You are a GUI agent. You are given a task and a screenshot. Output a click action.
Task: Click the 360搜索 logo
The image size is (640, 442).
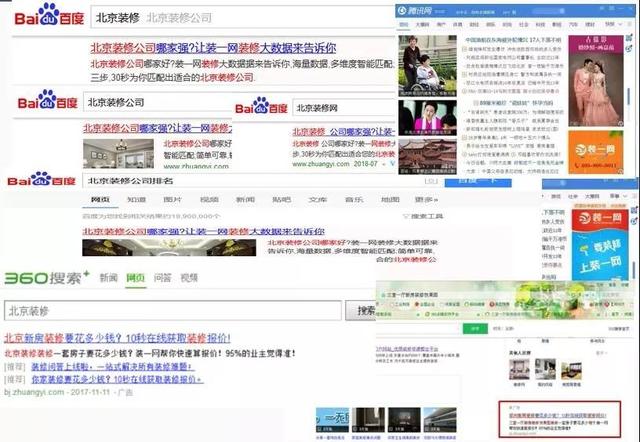47,278
